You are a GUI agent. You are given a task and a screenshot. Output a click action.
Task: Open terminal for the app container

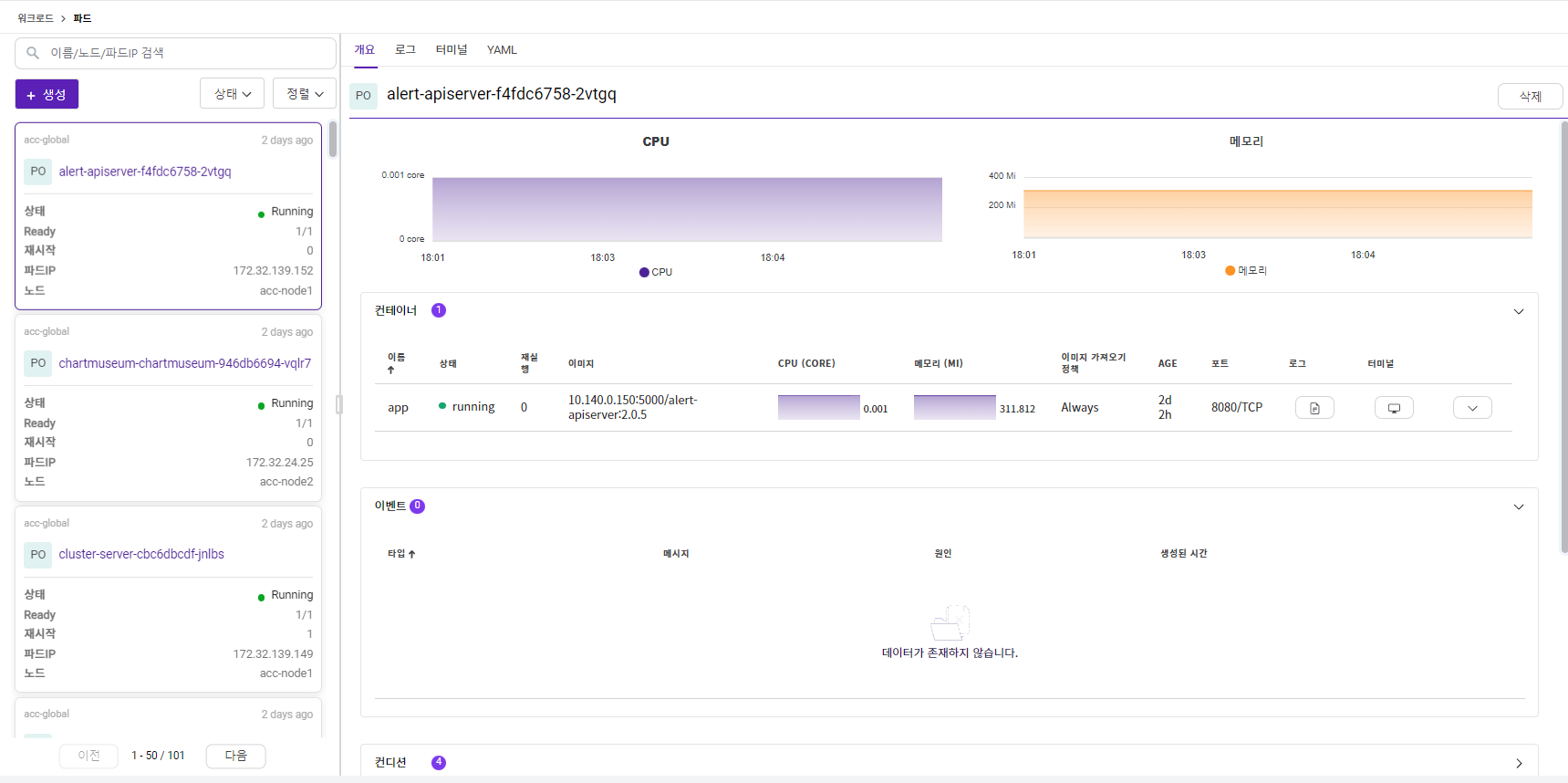pyautogui.click(x=1394, y=408)
